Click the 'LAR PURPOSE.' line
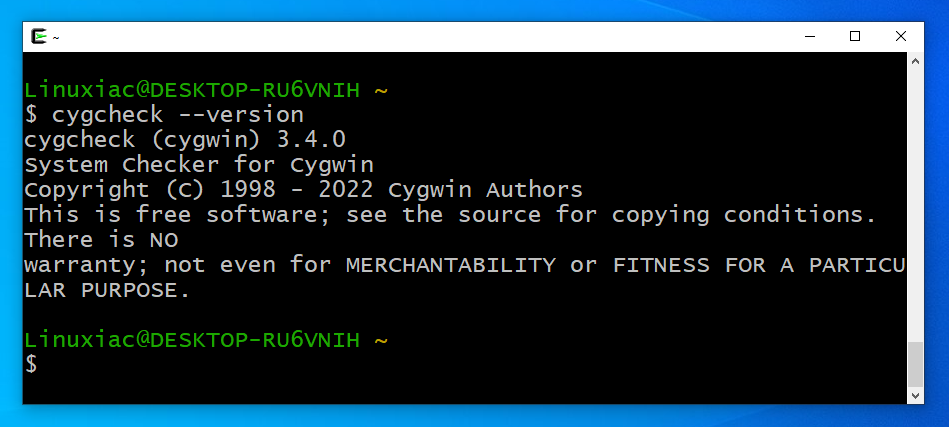Viewport: 949px width, 427px height. 107,290
